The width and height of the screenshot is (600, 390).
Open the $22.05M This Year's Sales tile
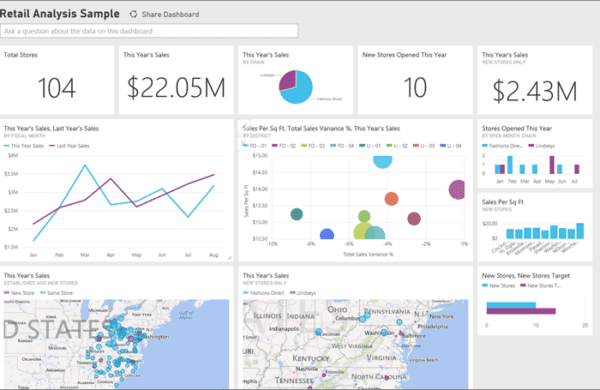[176, 80]
